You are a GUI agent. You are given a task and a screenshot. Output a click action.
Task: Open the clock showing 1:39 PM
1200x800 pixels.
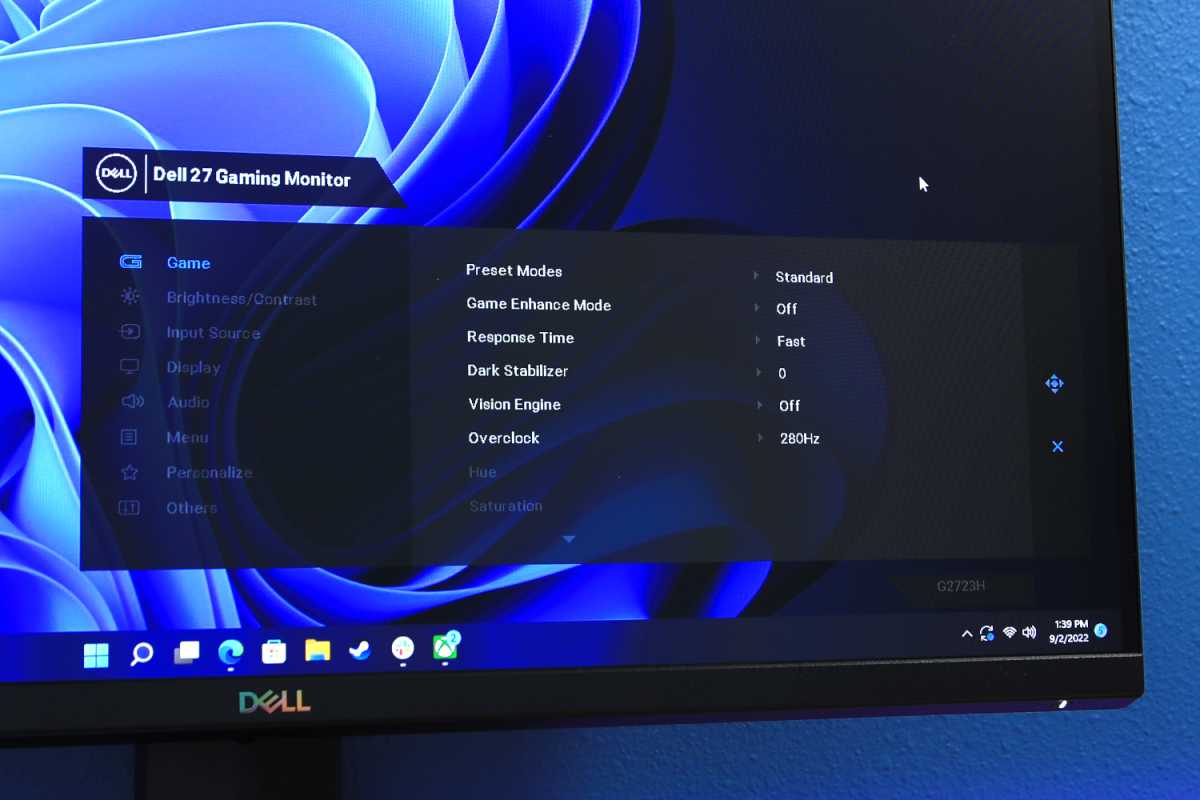tap(1069, 630)
